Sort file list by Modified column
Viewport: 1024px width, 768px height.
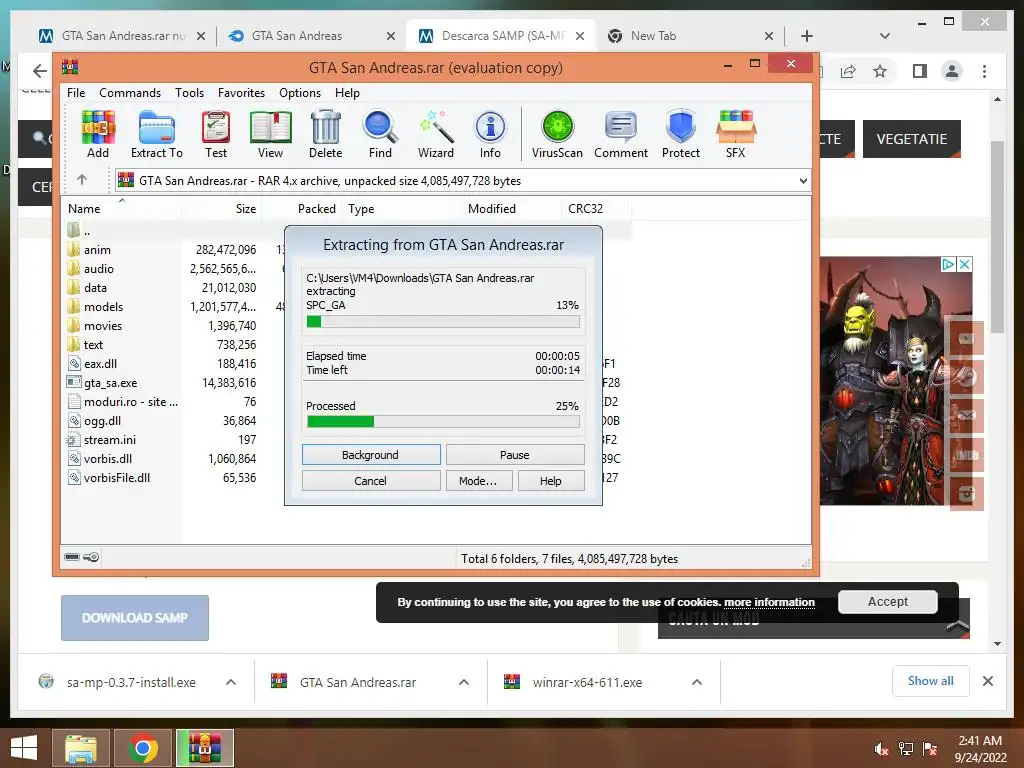coord(511,208)
